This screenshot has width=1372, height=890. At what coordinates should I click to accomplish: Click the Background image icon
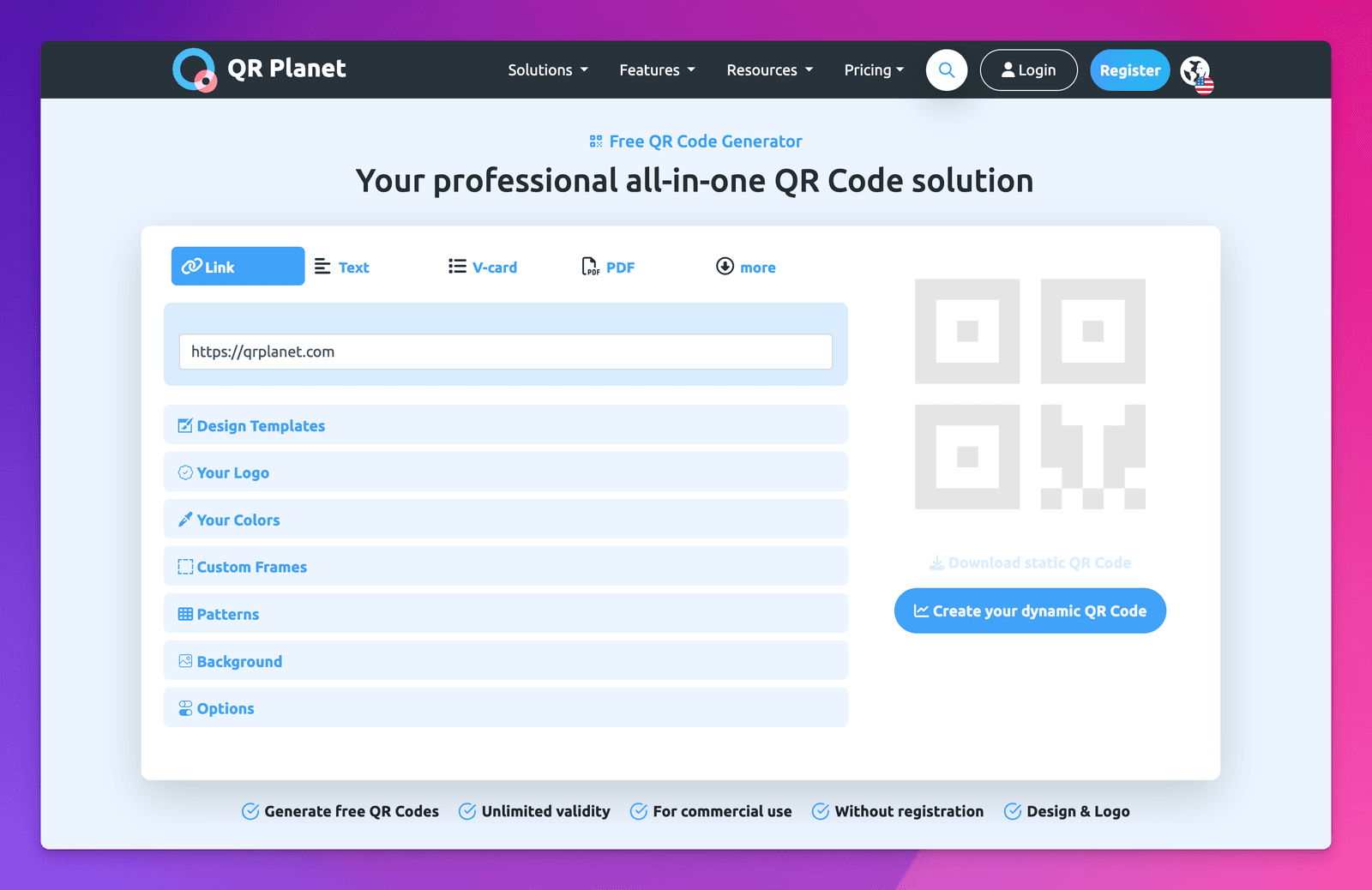click(185, 661)
